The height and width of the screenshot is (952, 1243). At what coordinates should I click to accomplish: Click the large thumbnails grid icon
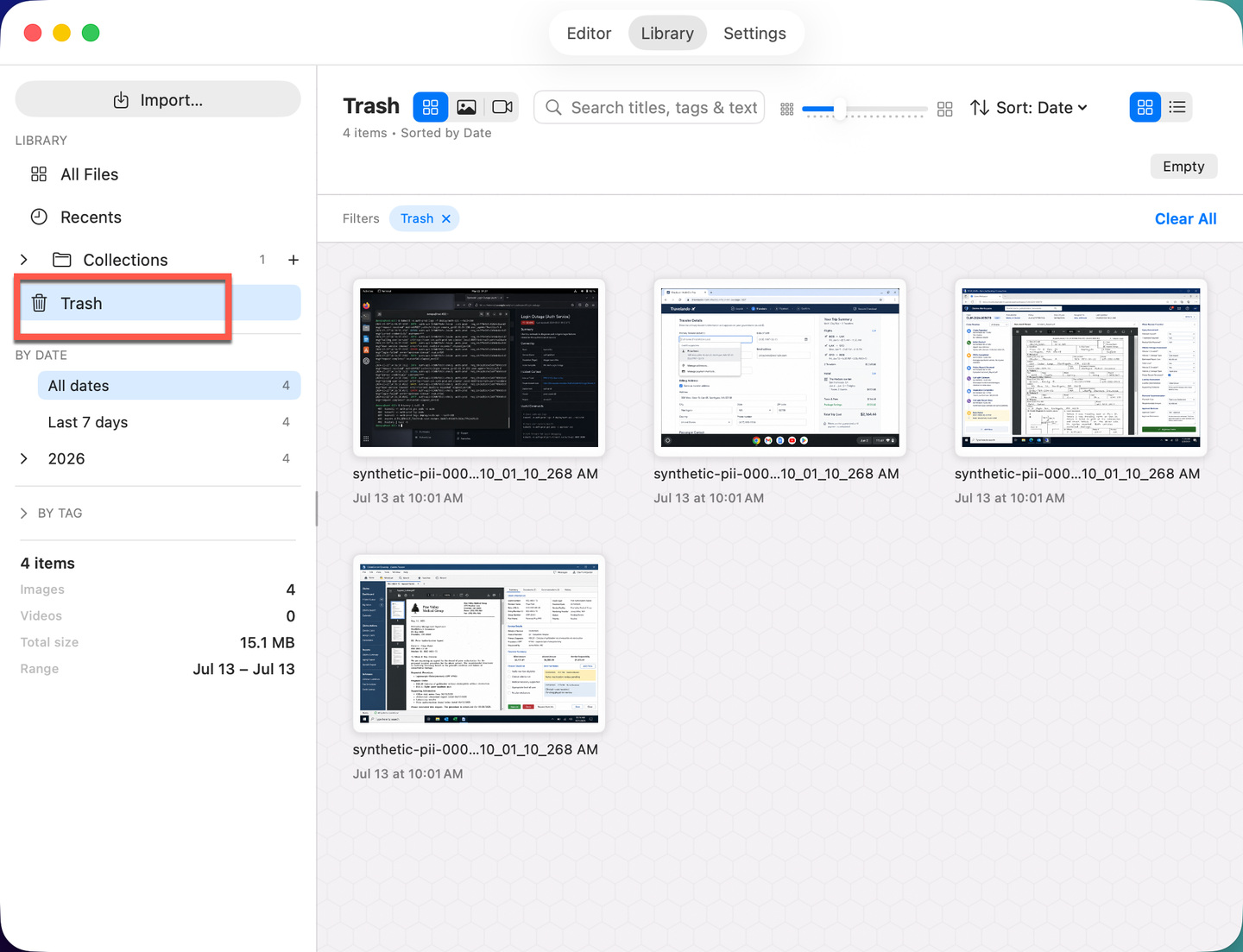coord(945,109)
